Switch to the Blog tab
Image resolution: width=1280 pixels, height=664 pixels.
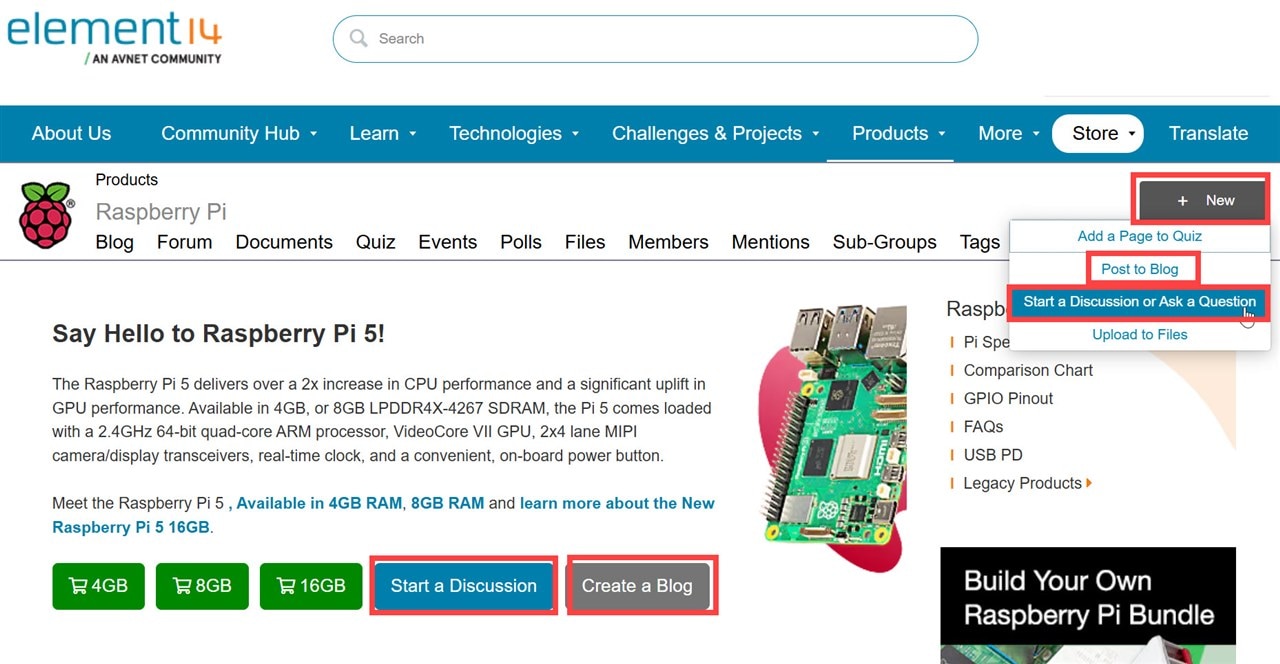point(114,242)
